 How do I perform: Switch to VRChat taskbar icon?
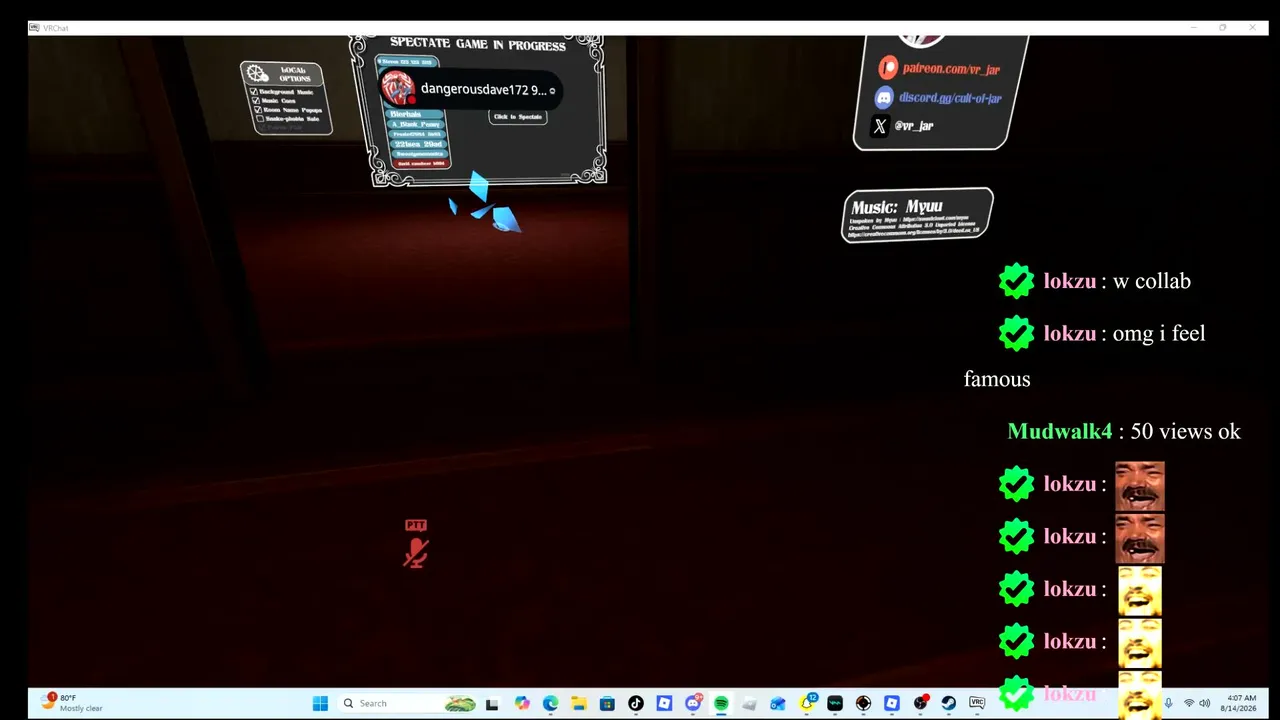click(x=977, y=703)
